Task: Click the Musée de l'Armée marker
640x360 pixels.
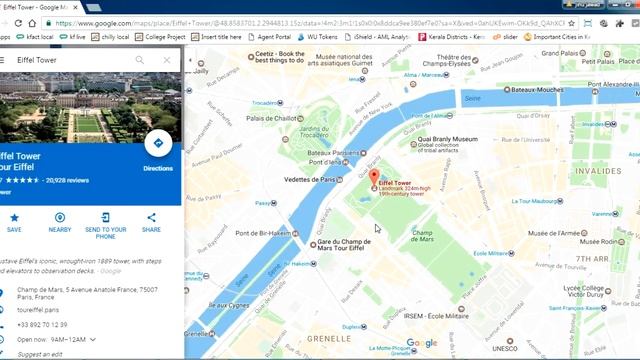Action: click(x=584, y=233)
